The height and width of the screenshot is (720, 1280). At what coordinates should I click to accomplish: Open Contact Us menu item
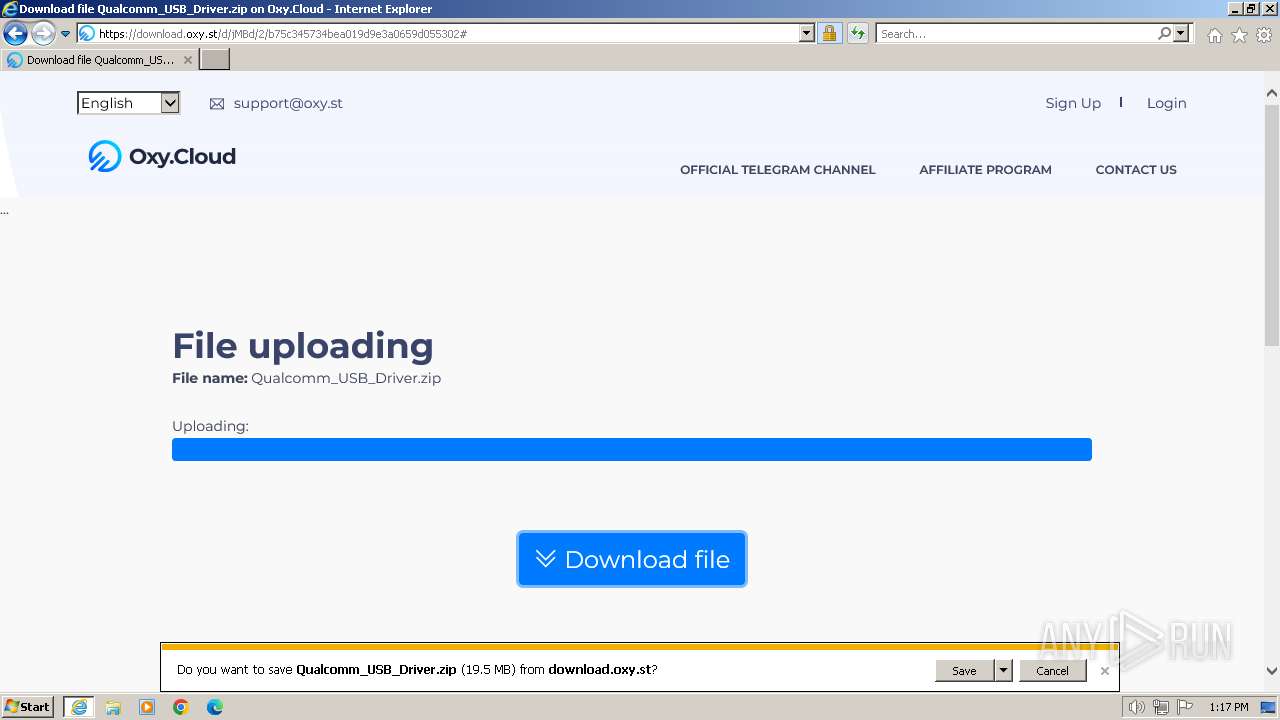tap(1136, 170)
